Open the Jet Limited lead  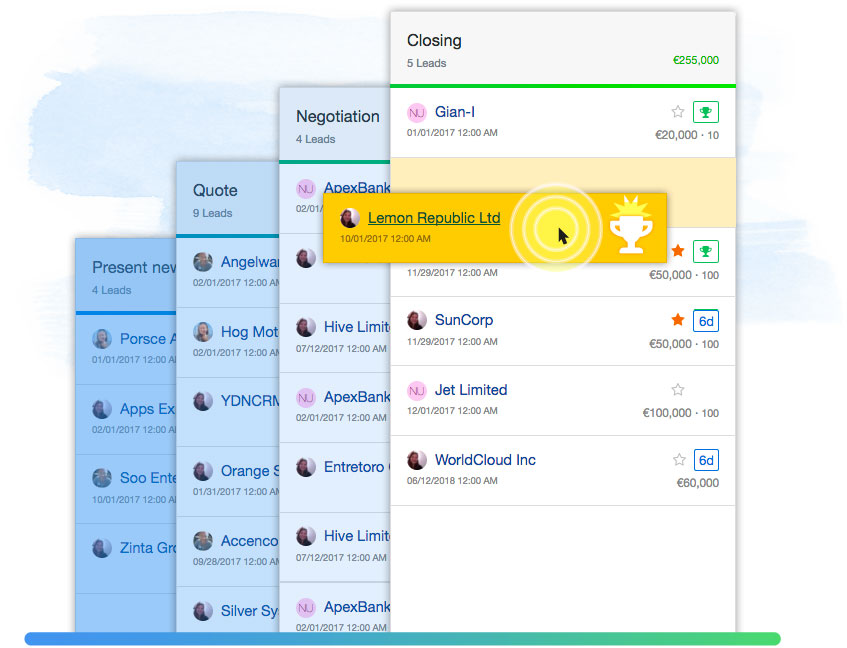470,390
